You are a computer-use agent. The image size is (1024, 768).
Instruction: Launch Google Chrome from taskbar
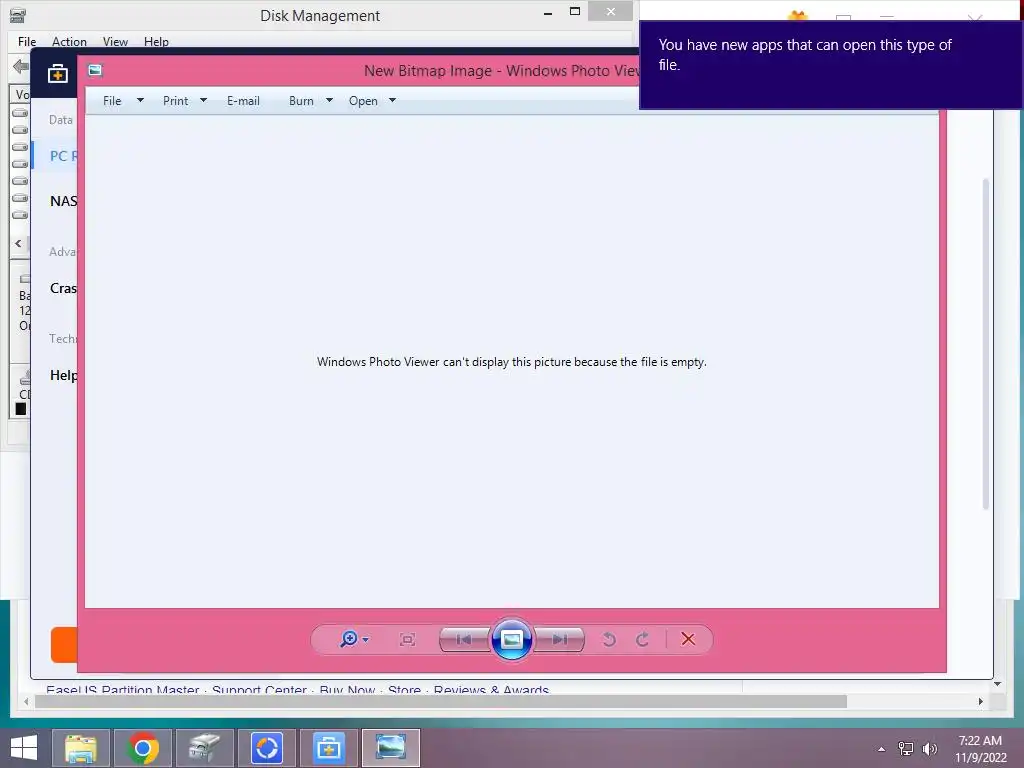point(142,748)
